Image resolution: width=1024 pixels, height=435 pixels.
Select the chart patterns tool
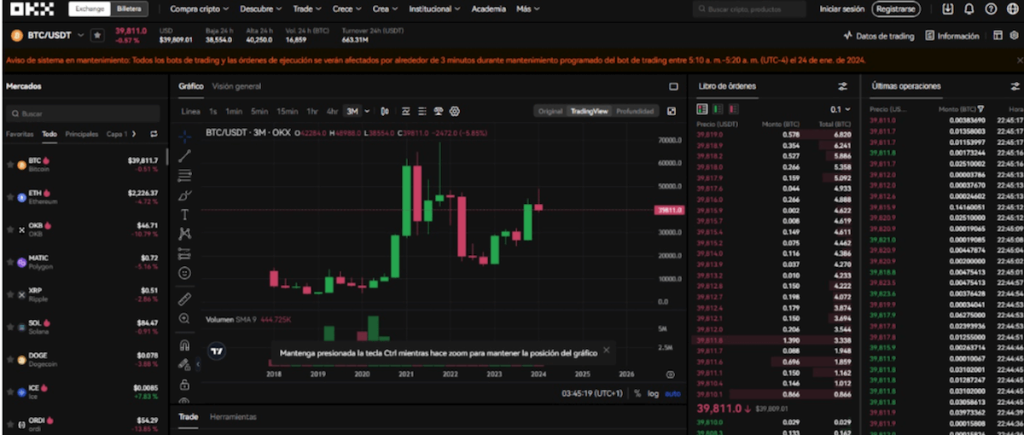point(185,234)
